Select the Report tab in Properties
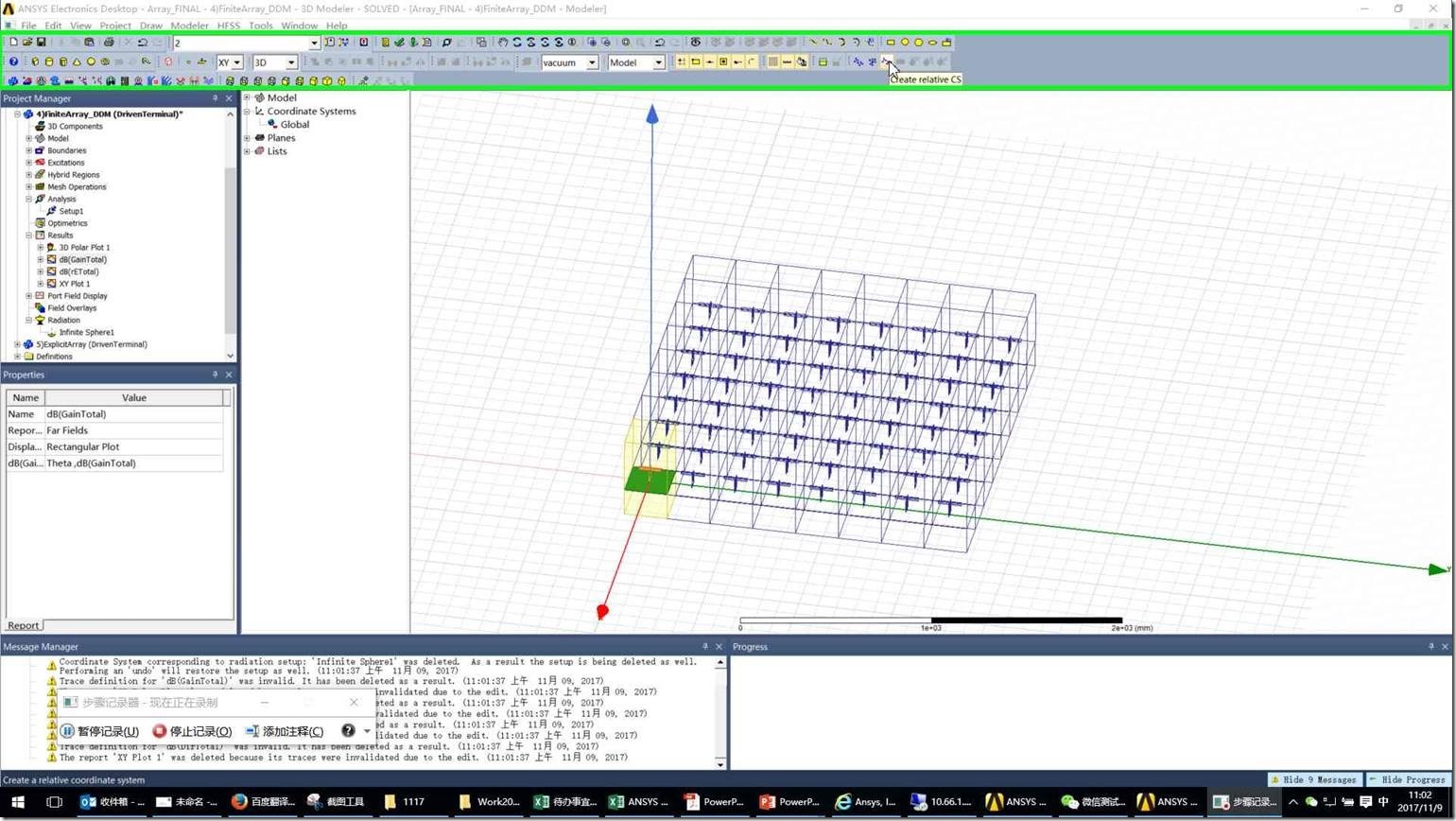The height and width of the screenshot is (821, 1456). (x=23, y=625)
